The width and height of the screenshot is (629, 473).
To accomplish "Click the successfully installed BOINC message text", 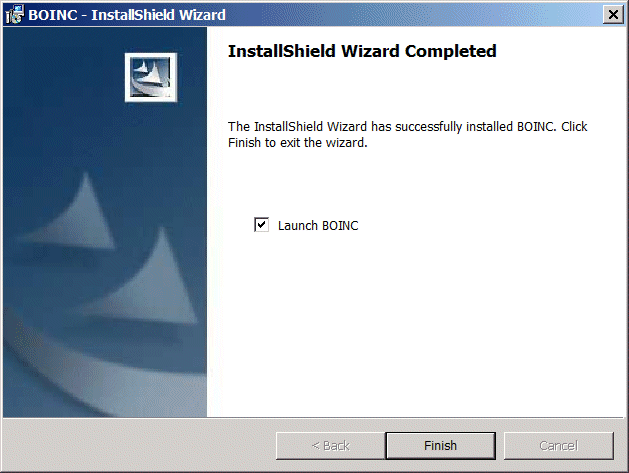I will click(408, 134).
